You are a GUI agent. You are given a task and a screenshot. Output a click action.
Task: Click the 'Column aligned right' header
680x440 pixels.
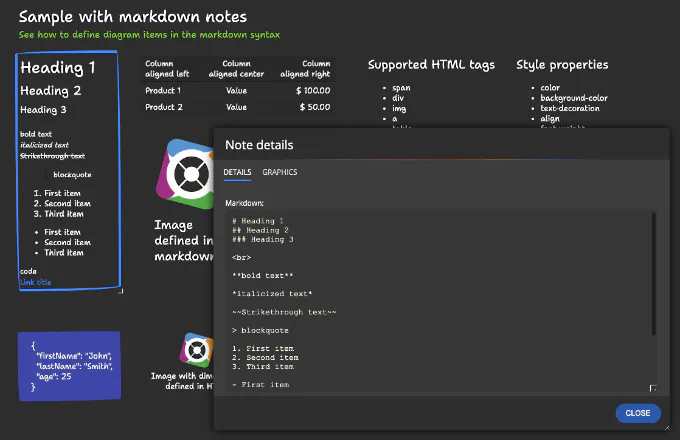coord(305,69)
